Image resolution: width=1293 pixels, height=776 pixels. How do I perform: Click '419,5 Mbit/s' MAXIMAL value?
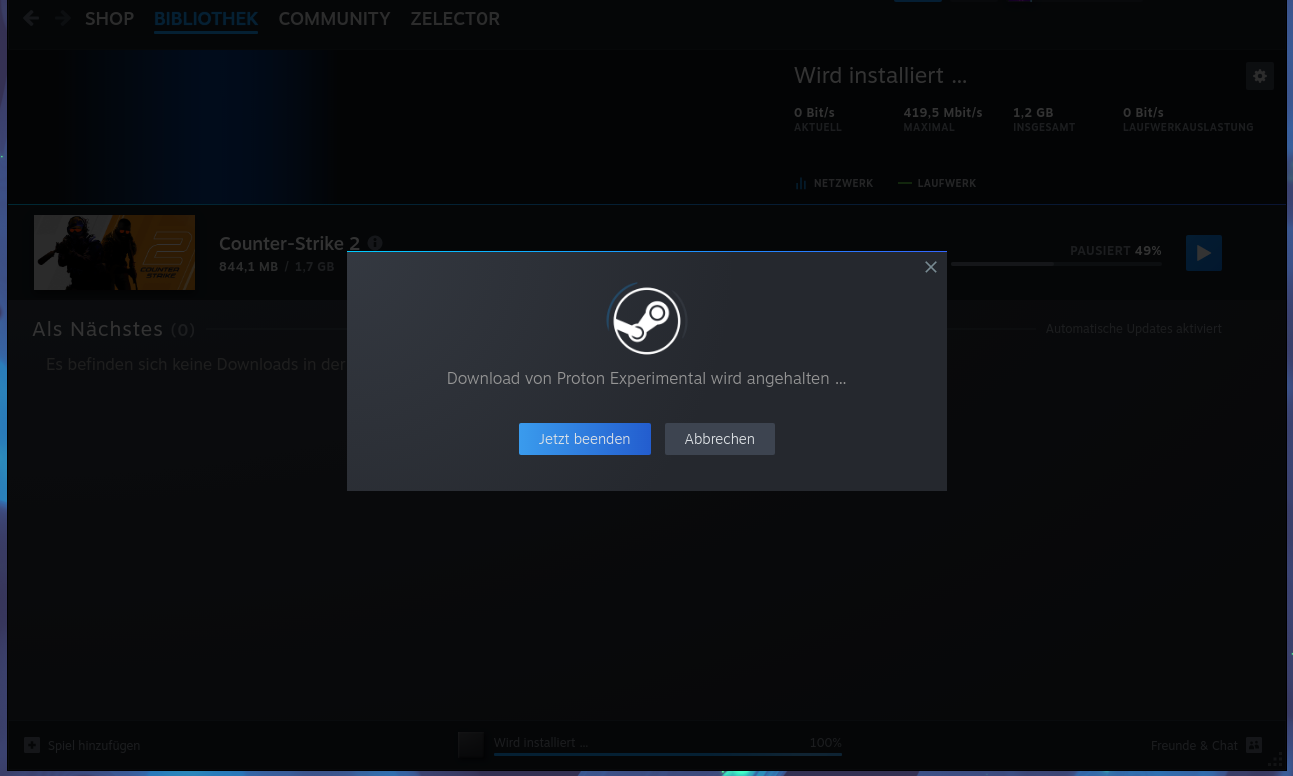coord(943,112)
